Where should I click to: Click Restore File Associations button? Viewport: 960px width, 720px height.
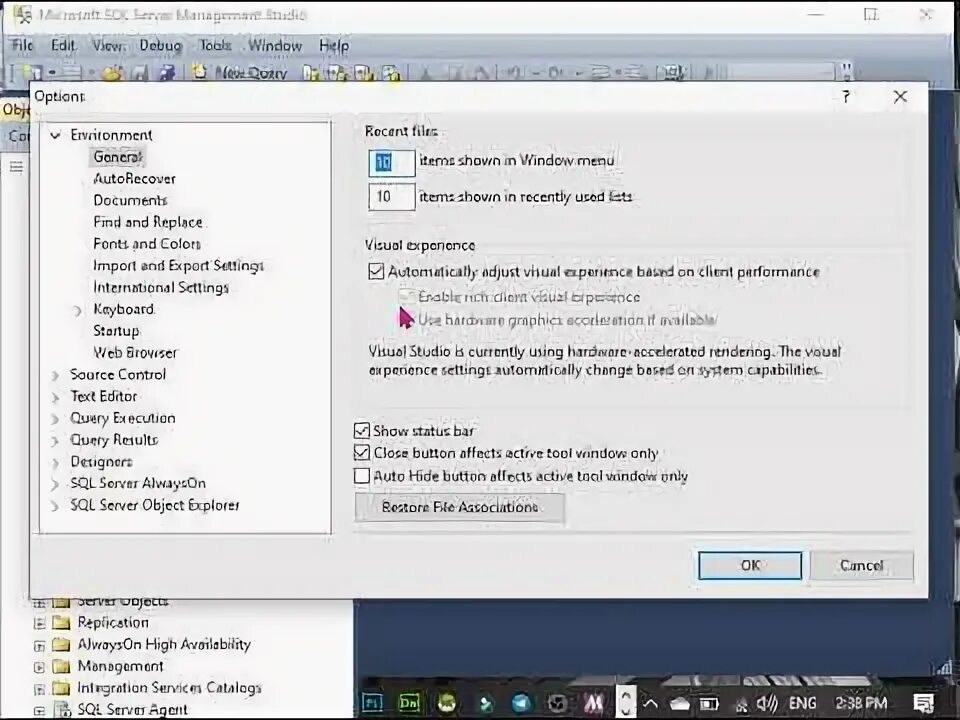click(460, 508)
